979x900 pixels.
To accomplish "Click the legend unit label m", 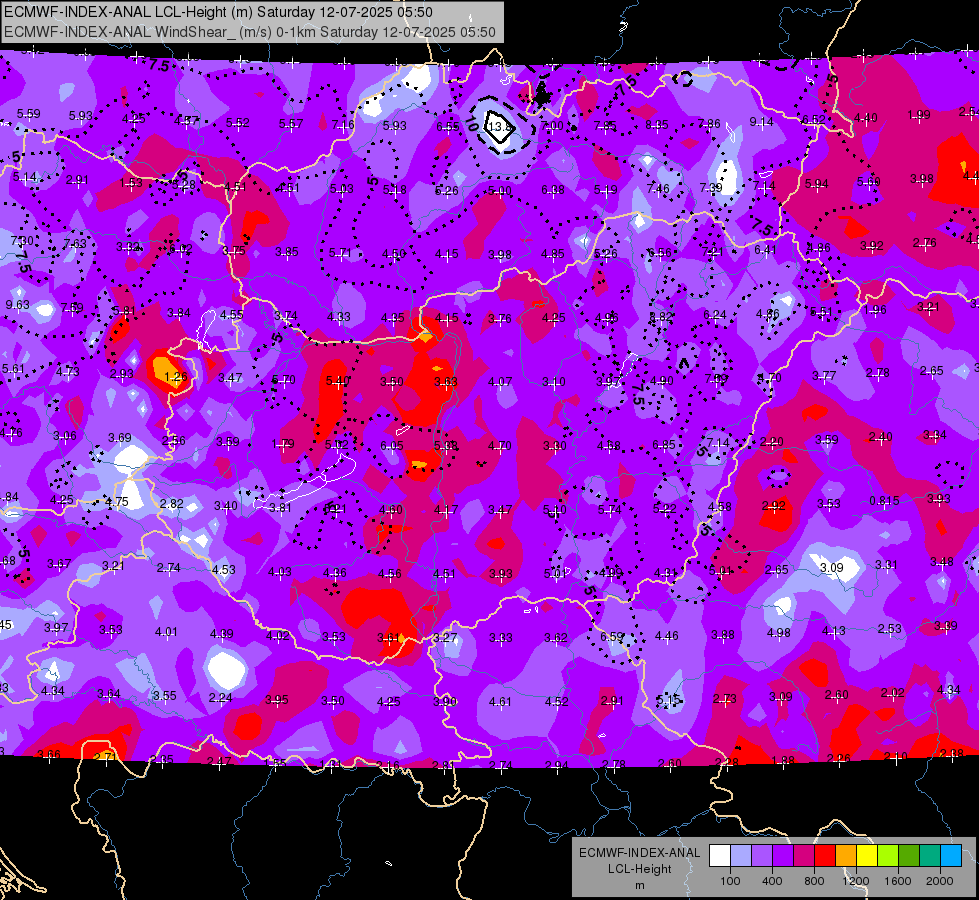I will pyautogui.click(x=639, y=886).
